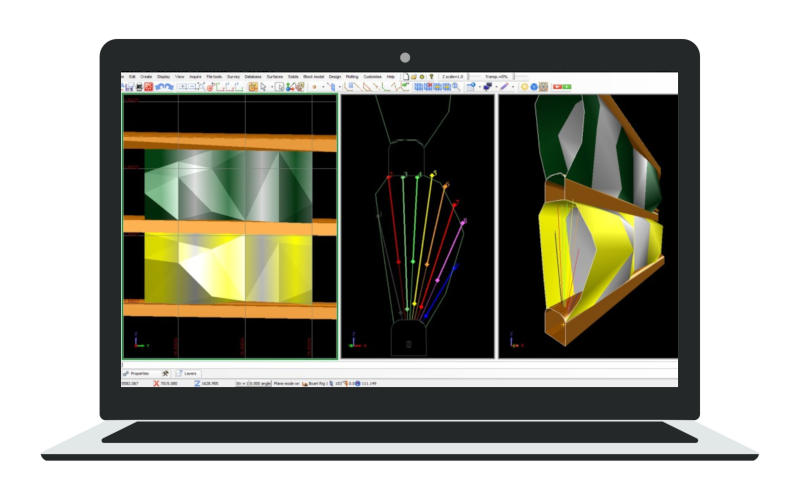The width and height of the screenshot is (800, 500).
Task: Switch to the Layers tab
Action: (187, 373)
